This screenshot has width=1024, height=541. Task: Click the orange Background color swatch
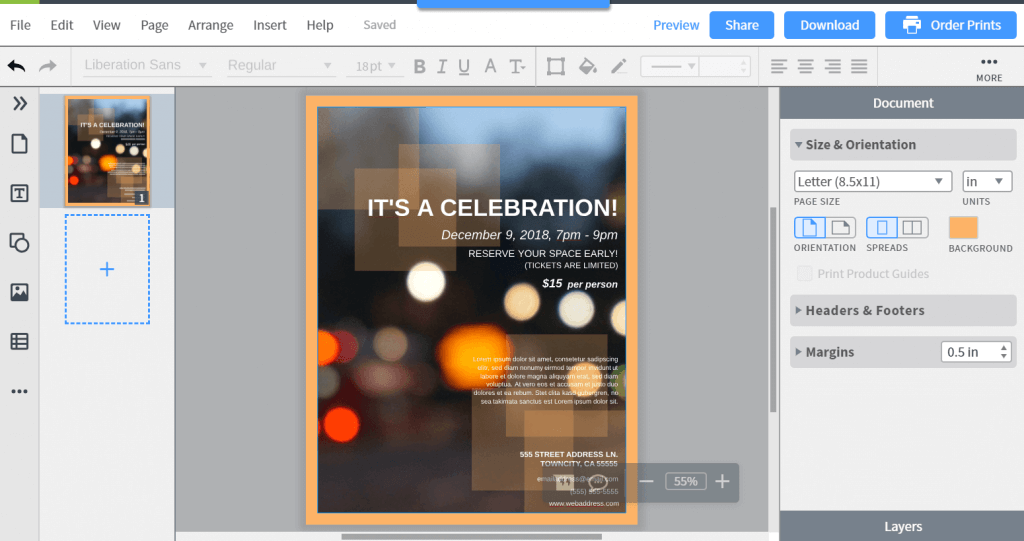point(963,227)
